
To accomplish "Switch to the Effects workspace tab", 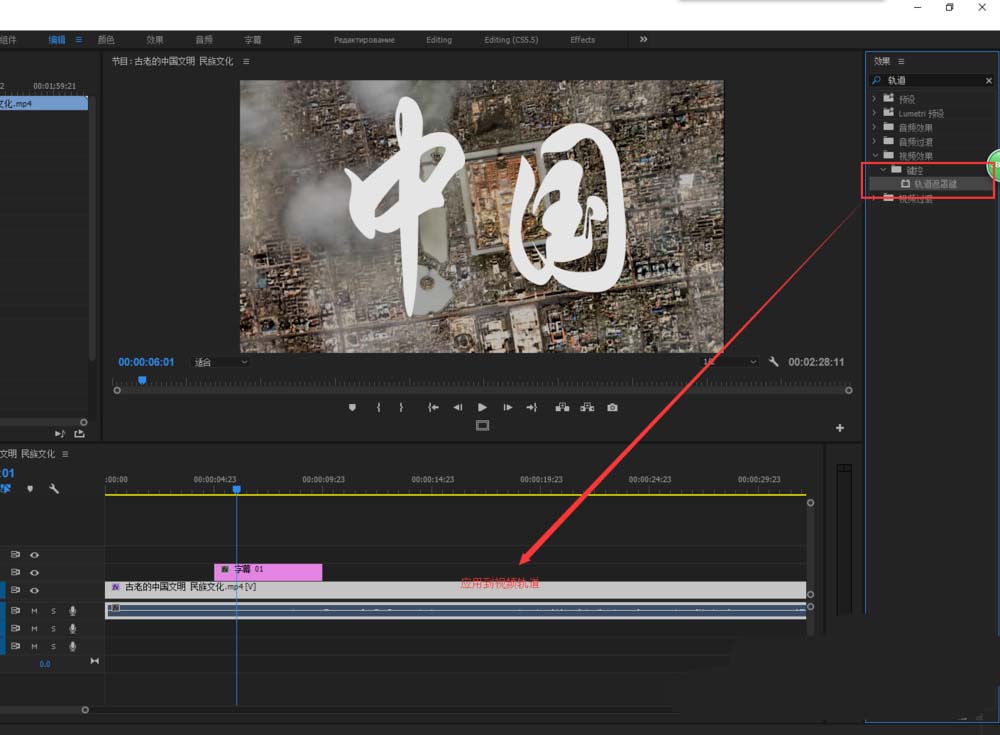I will (582, 40).
